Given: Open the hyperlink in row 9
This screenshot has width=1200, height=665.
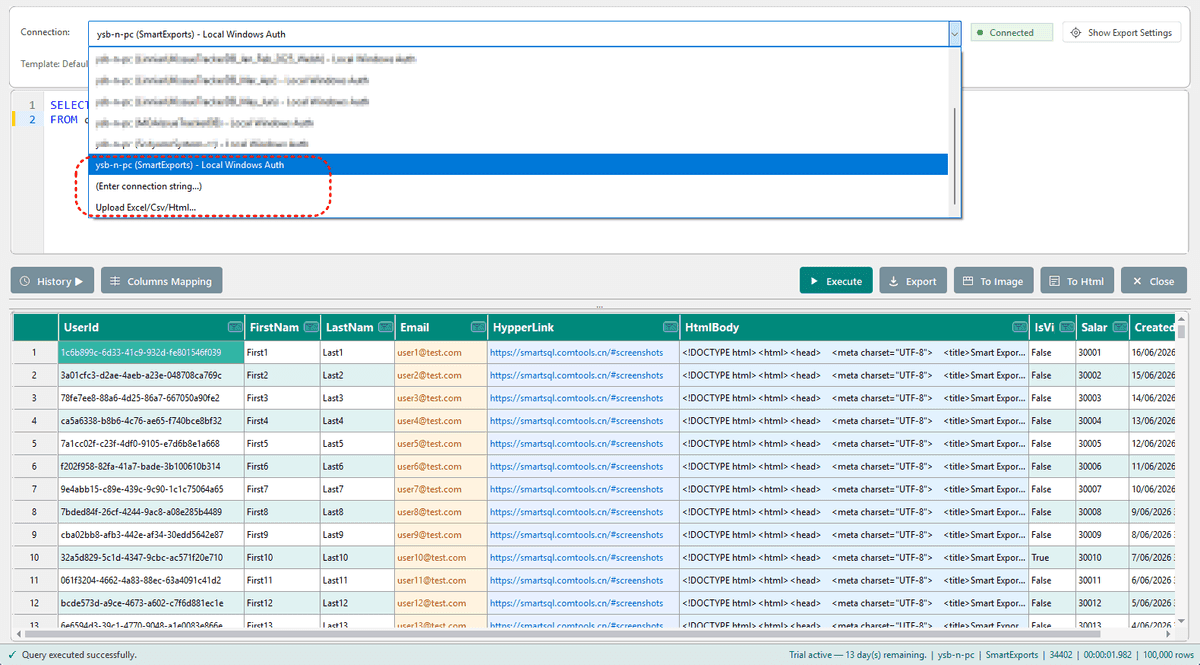Looking at the screenshot, I should click(576, 534).
